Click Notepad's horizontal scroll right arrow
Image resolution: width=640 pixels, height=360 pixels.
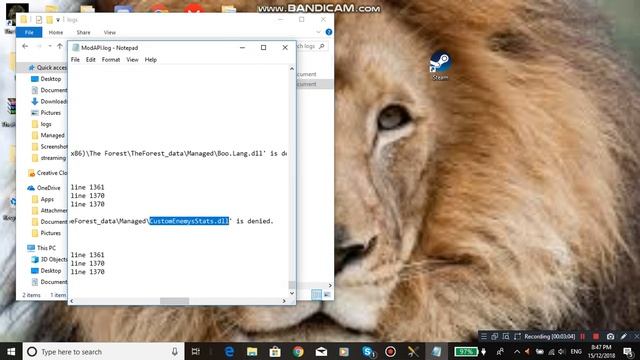click(x=284, y=301)
